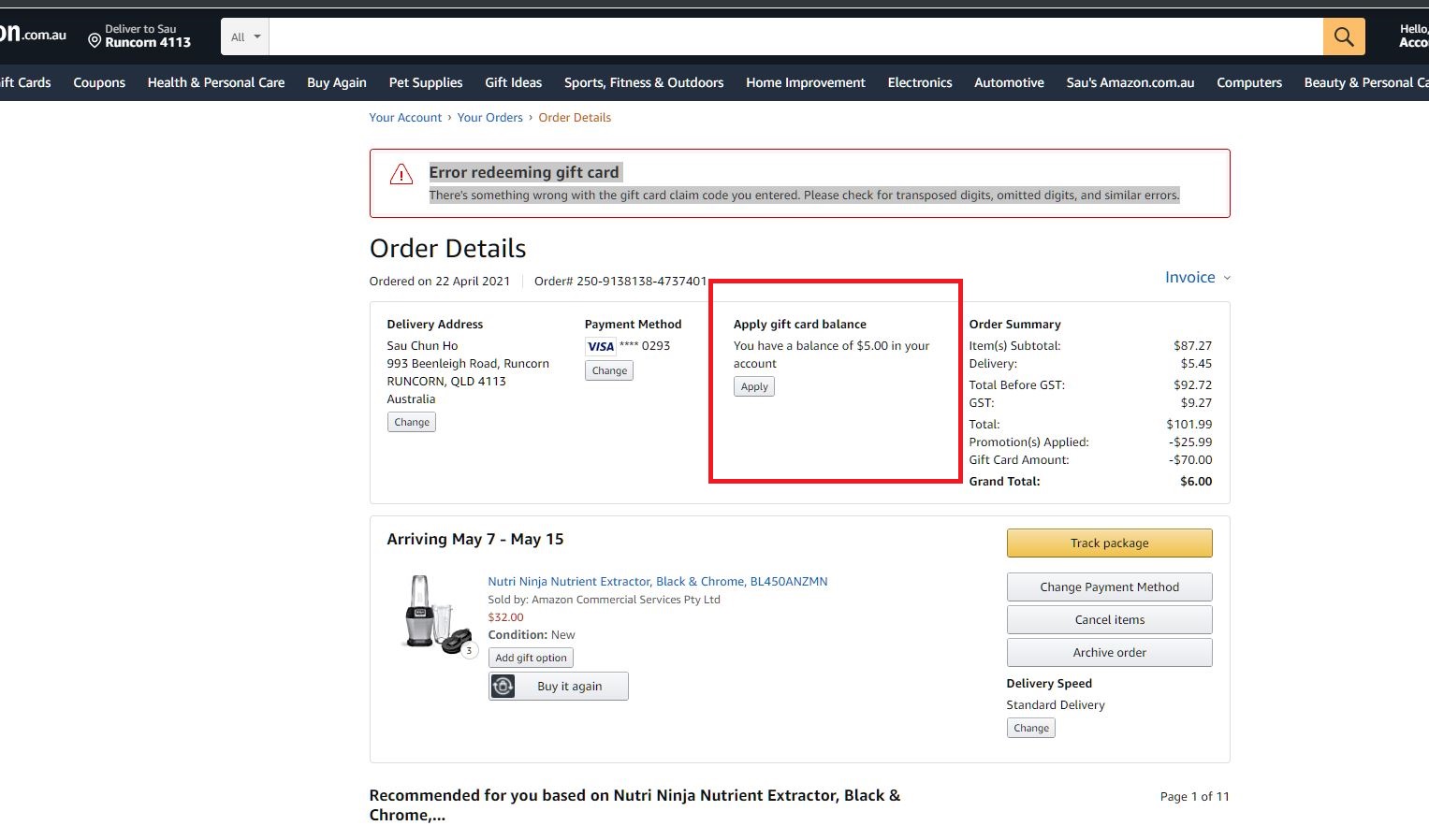Click the Order Details breadcrumb text
The height and width of the screenshot is (840, 1429).
tap(575, 118)
